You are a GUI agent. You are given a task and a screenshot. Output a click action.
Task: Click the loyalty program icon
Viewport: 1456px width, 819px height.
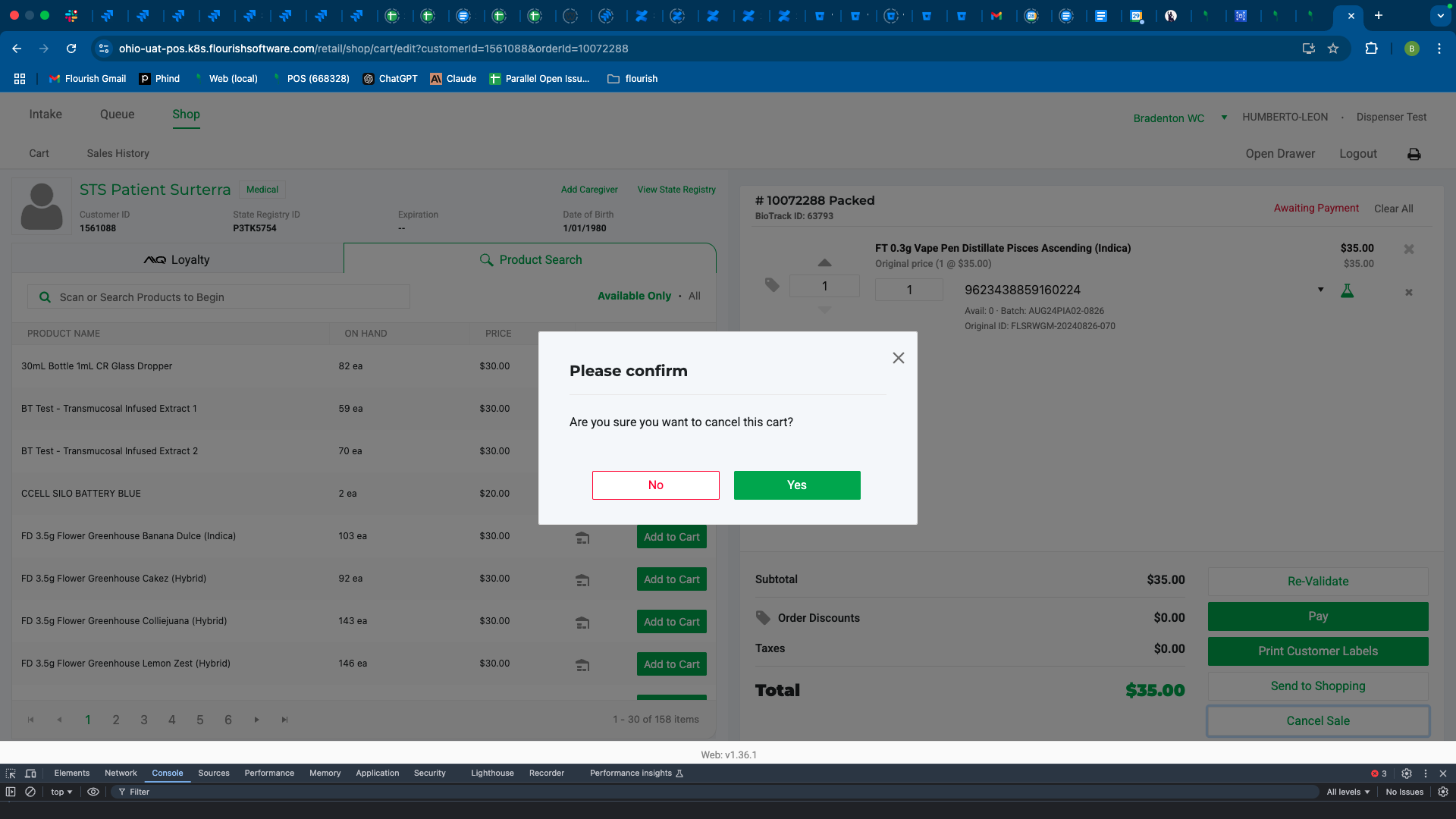153,259
